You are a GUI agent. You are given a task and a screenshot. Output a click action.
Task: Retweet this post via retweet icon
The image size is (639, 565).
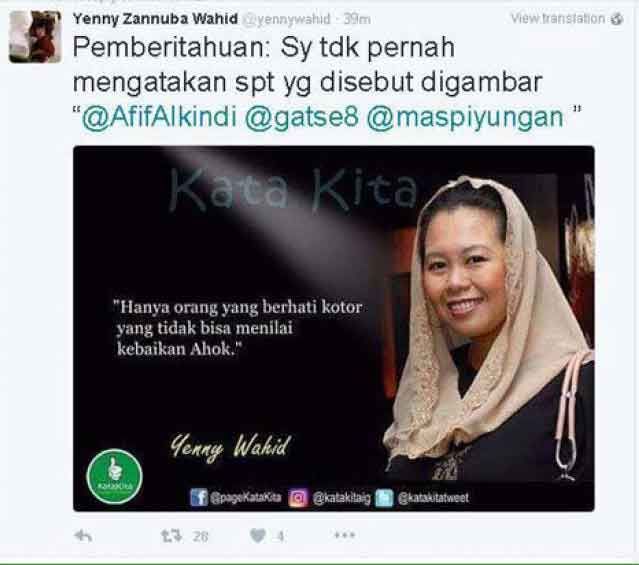coord(171,536)
